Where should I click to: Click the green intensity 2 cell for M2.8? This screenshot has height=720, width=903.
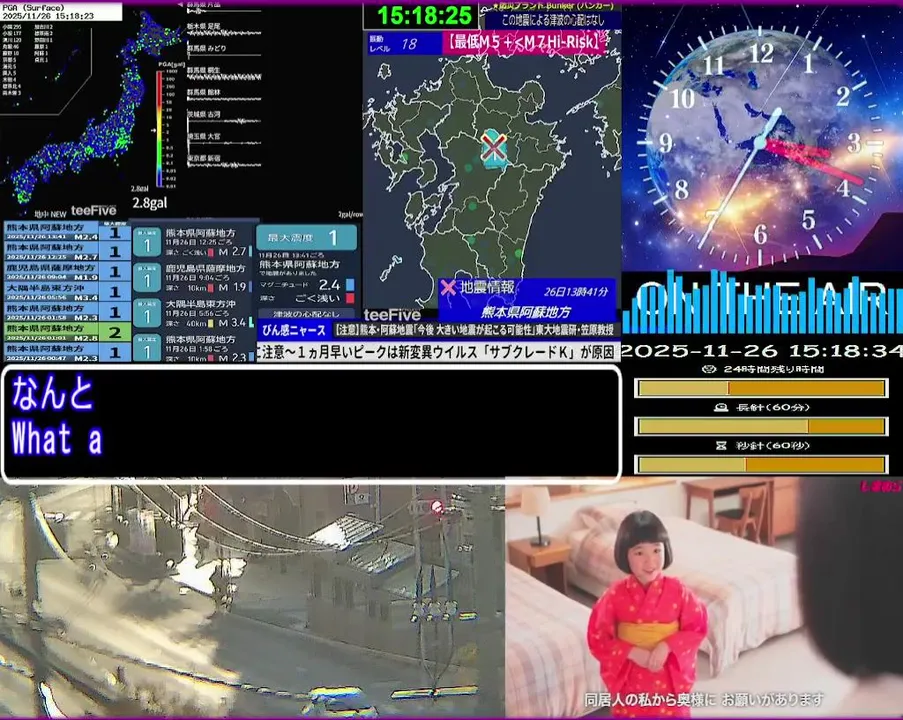point(115,332)
